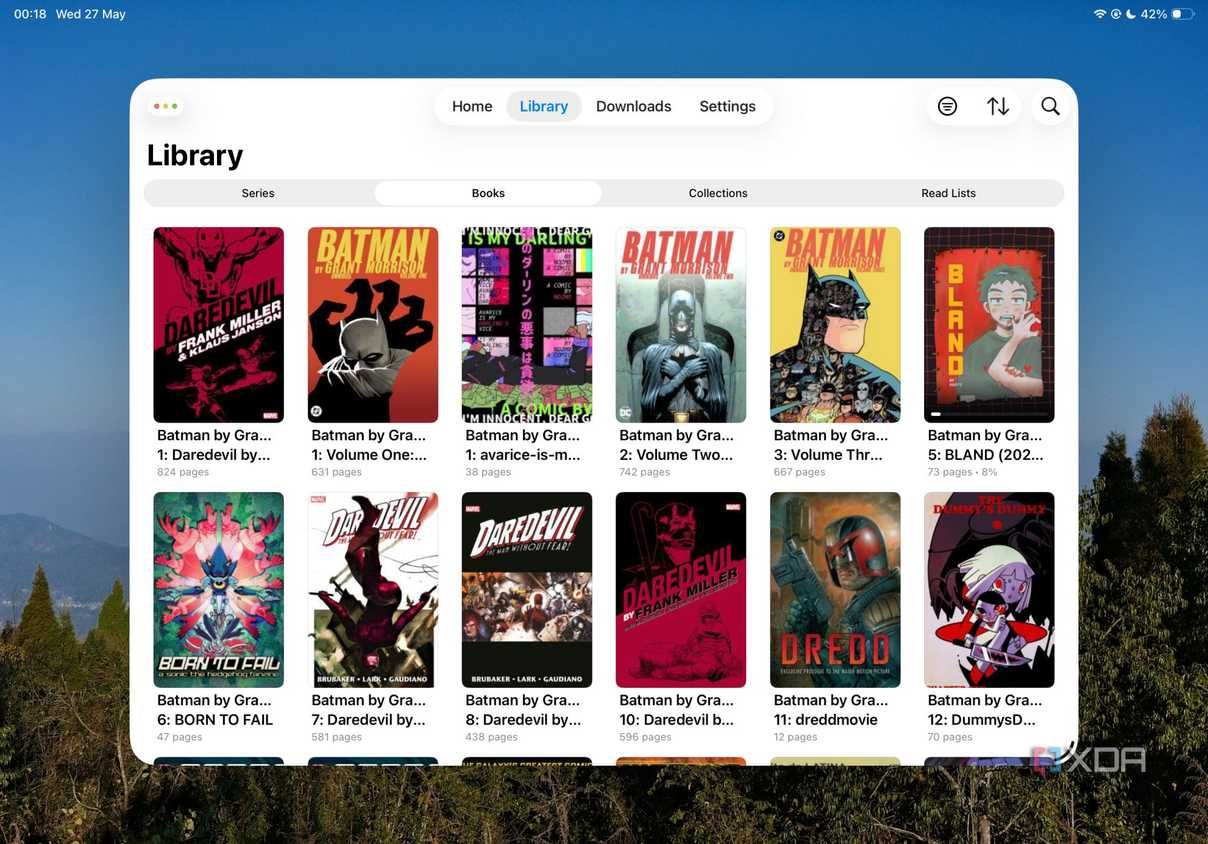Open book 7 Daredevil Brubaker cover
Viewport: 1208px width, 844px height.
(x=373, y=590)
